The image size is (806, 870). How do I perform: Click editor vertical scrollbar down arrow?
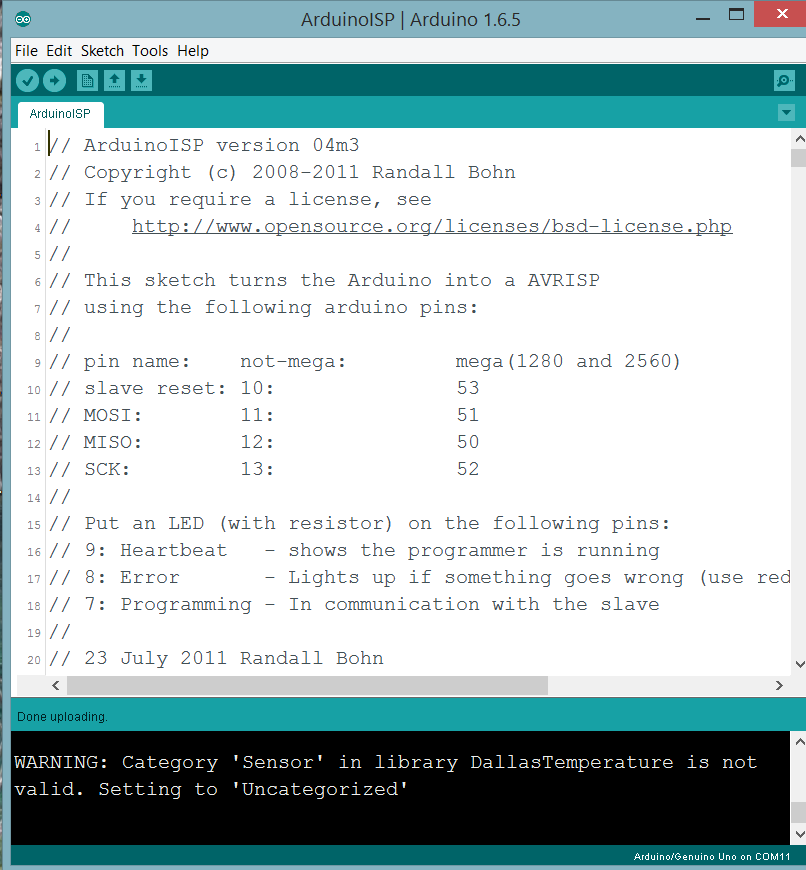point(799,664)
